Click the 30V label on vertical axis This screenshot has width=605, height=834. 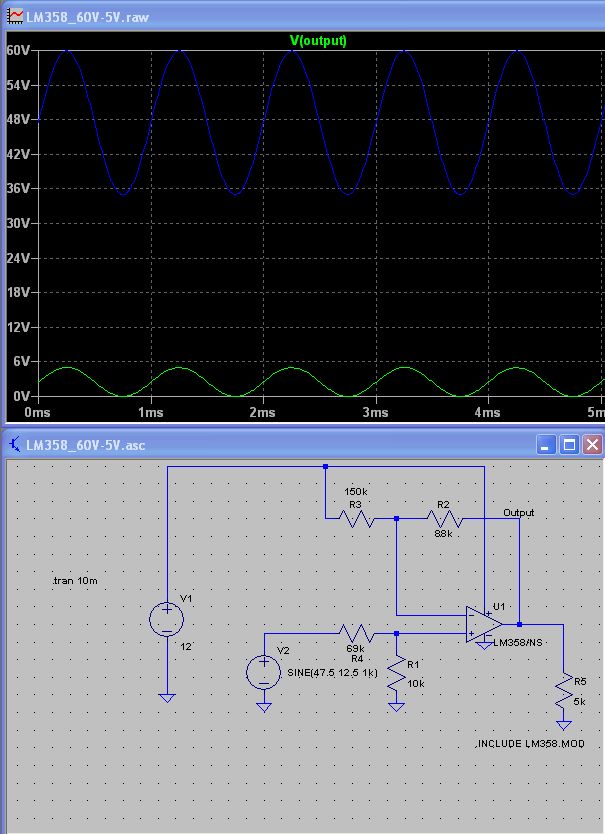(x=18, y=223)
